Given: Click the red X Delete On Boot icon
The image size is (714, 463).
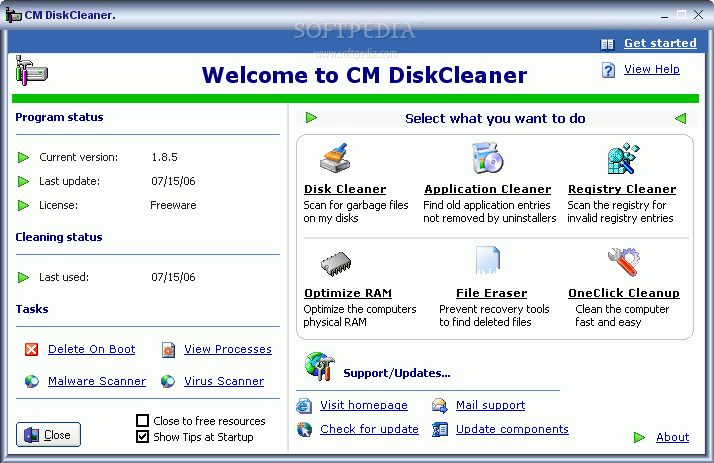Looking at the screenshot, I should [31, 350].
